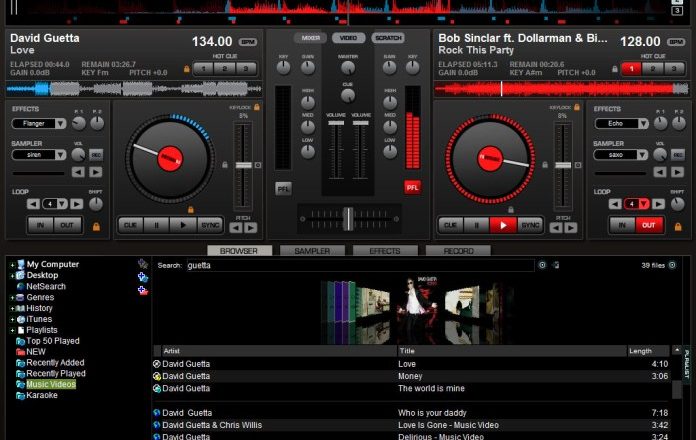Click the sampler REC button on left deck
Screen dimensions: 696x440
tap(97, 154)
